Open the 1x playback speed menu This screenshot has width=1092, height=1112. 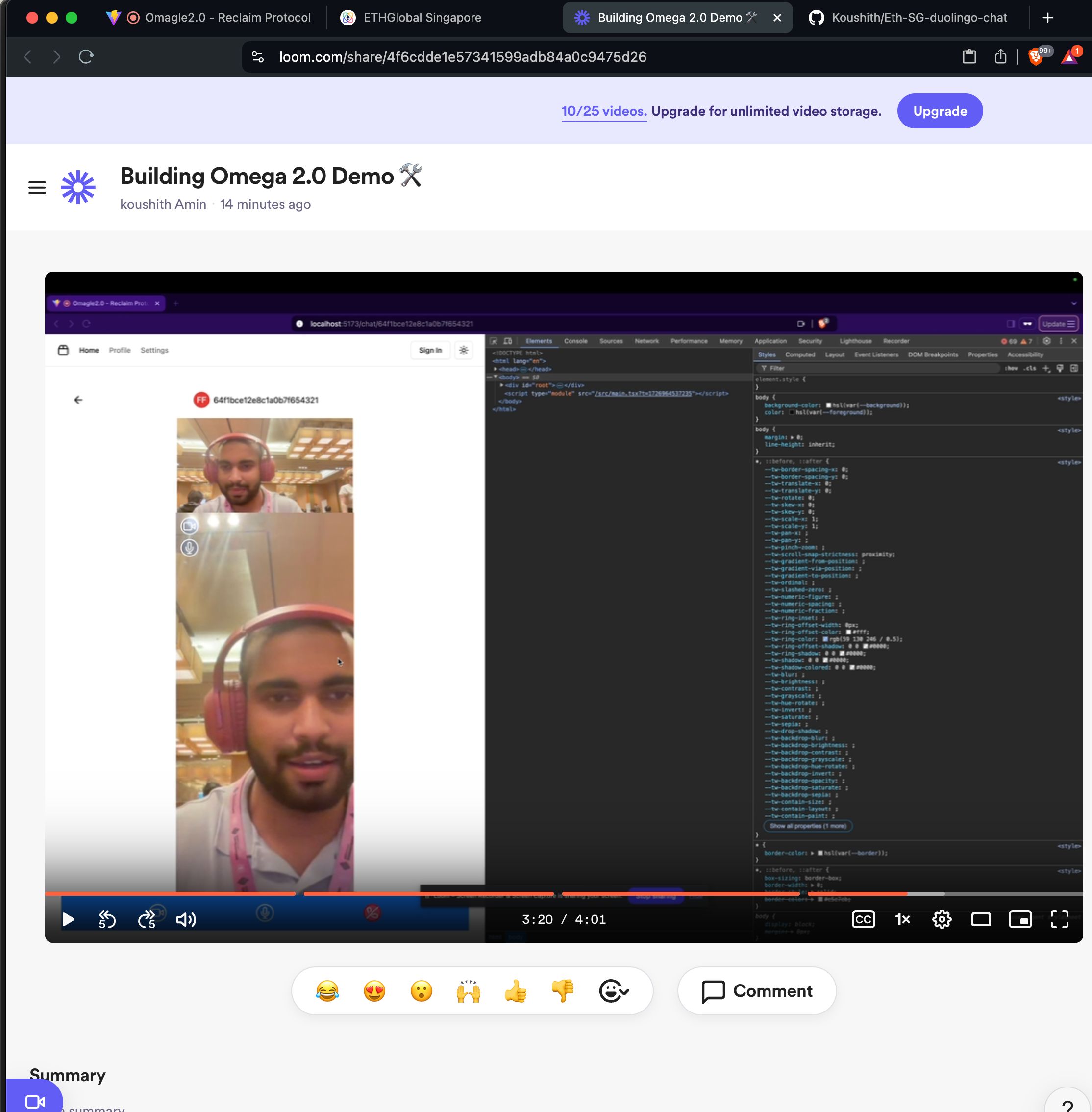903,919
